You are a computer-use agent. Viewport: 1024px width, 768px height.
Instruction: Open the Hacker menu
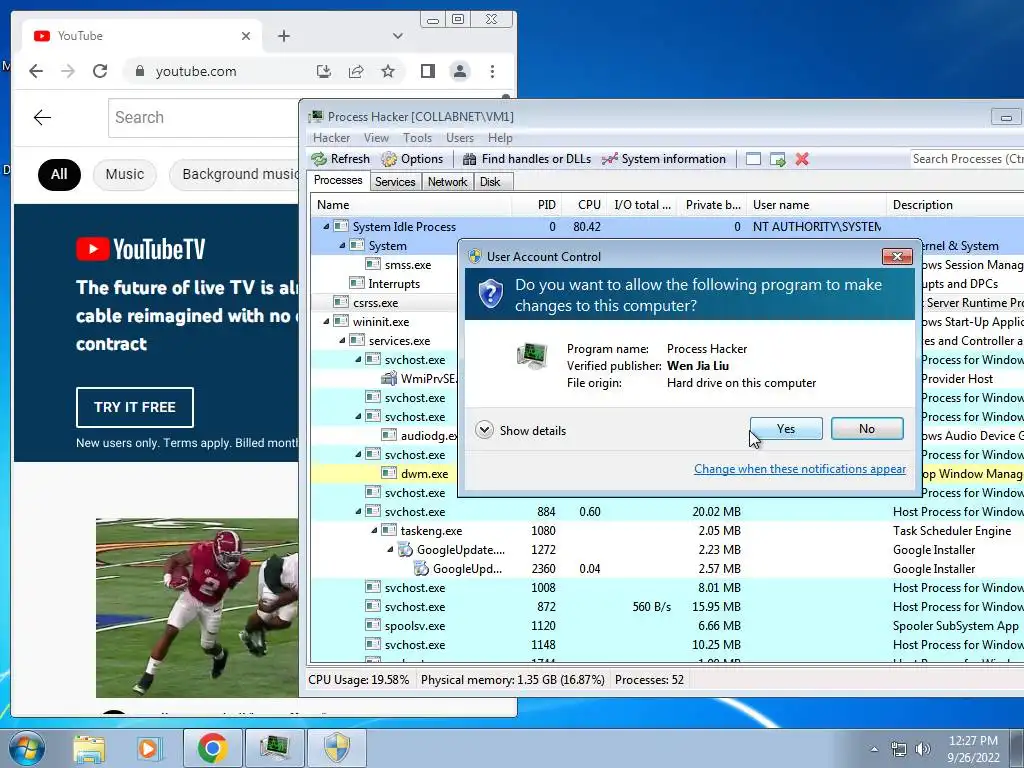click(x=331, y=138)
